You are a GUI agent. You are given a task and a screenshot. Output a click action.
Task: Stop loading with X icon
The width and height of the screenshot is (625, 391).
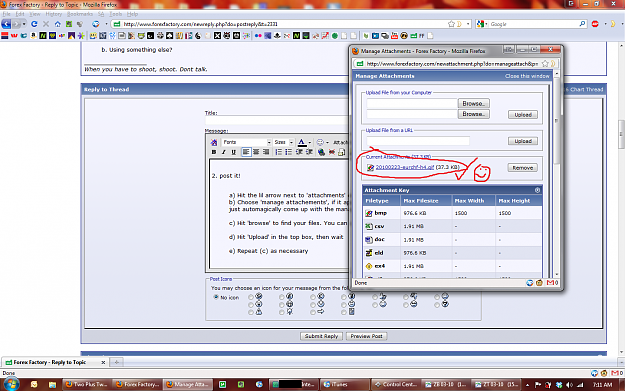click(46, 24)
